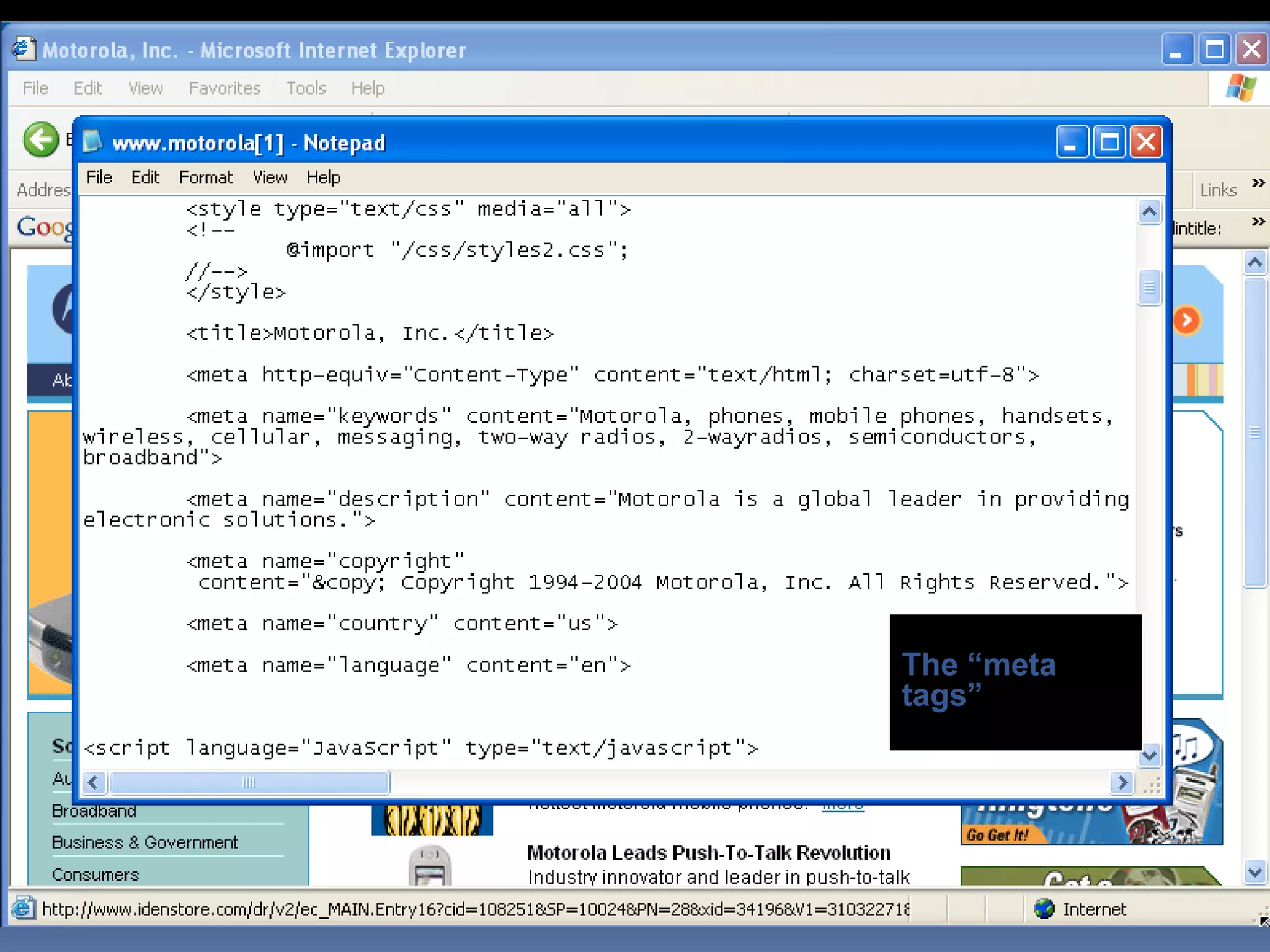Open the Business & Government link
This screenshot has width=1270, height=952.
point(144,843)
